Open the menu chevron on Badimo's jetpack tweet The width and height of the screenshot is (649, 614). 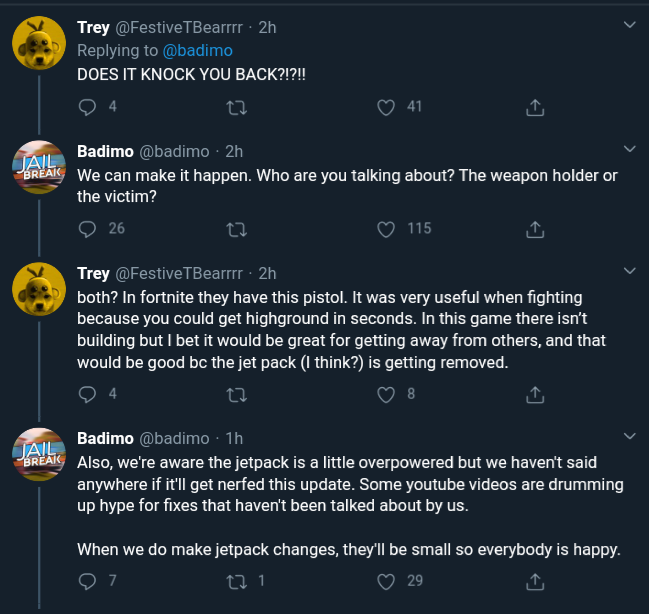click(x=629, y=436)
